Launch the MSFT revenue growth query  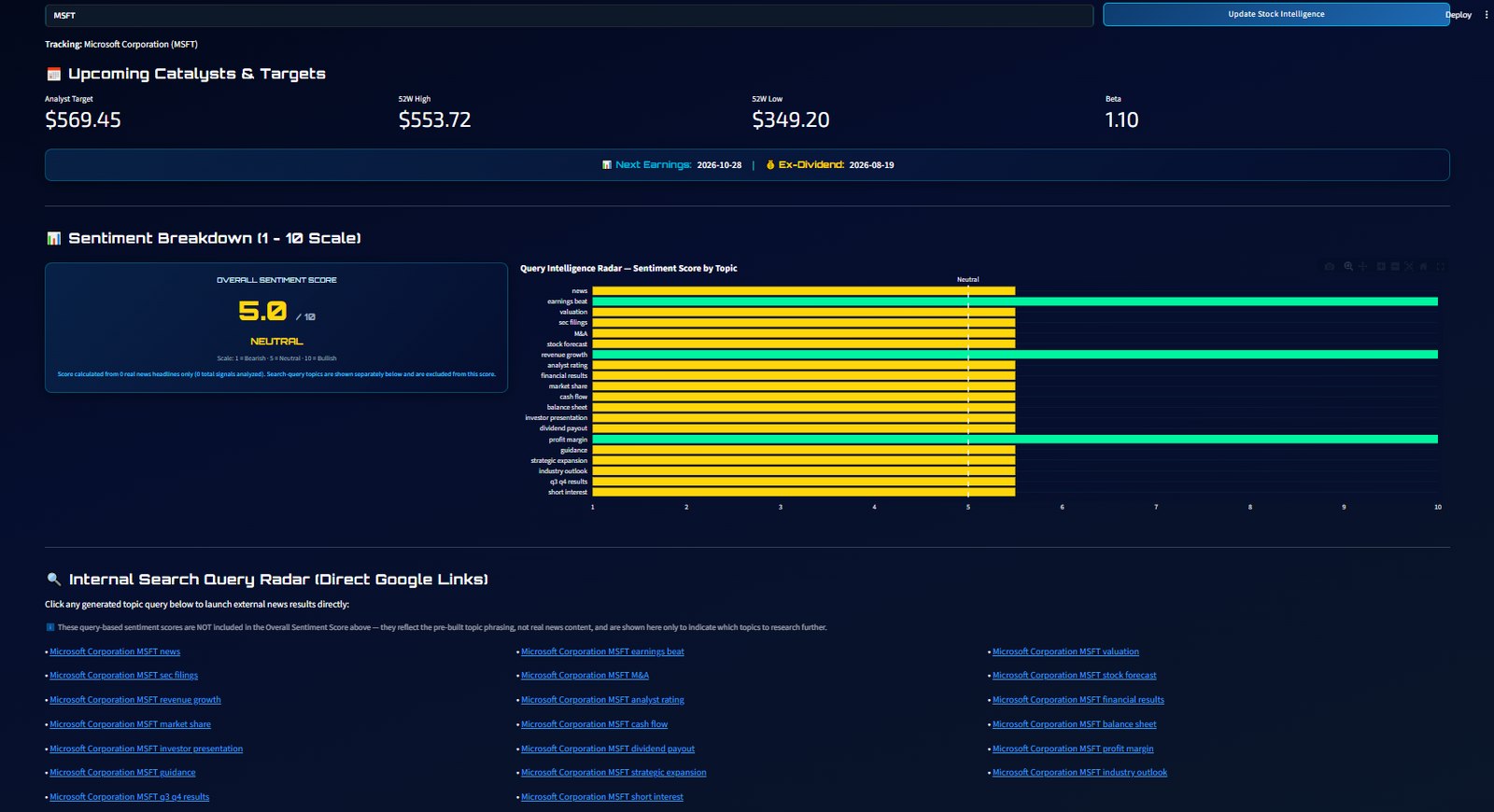135,700
